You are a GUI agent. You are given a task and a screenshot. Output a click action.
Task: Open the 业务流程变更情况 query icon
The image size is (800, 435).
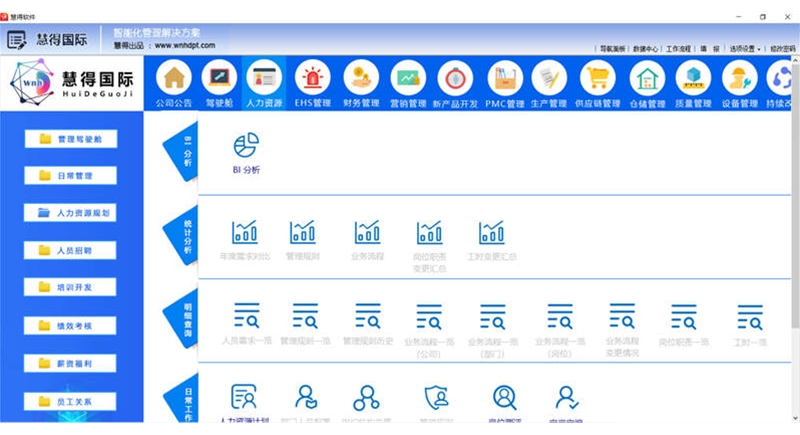pyautogui.click(x=622, y=316)
